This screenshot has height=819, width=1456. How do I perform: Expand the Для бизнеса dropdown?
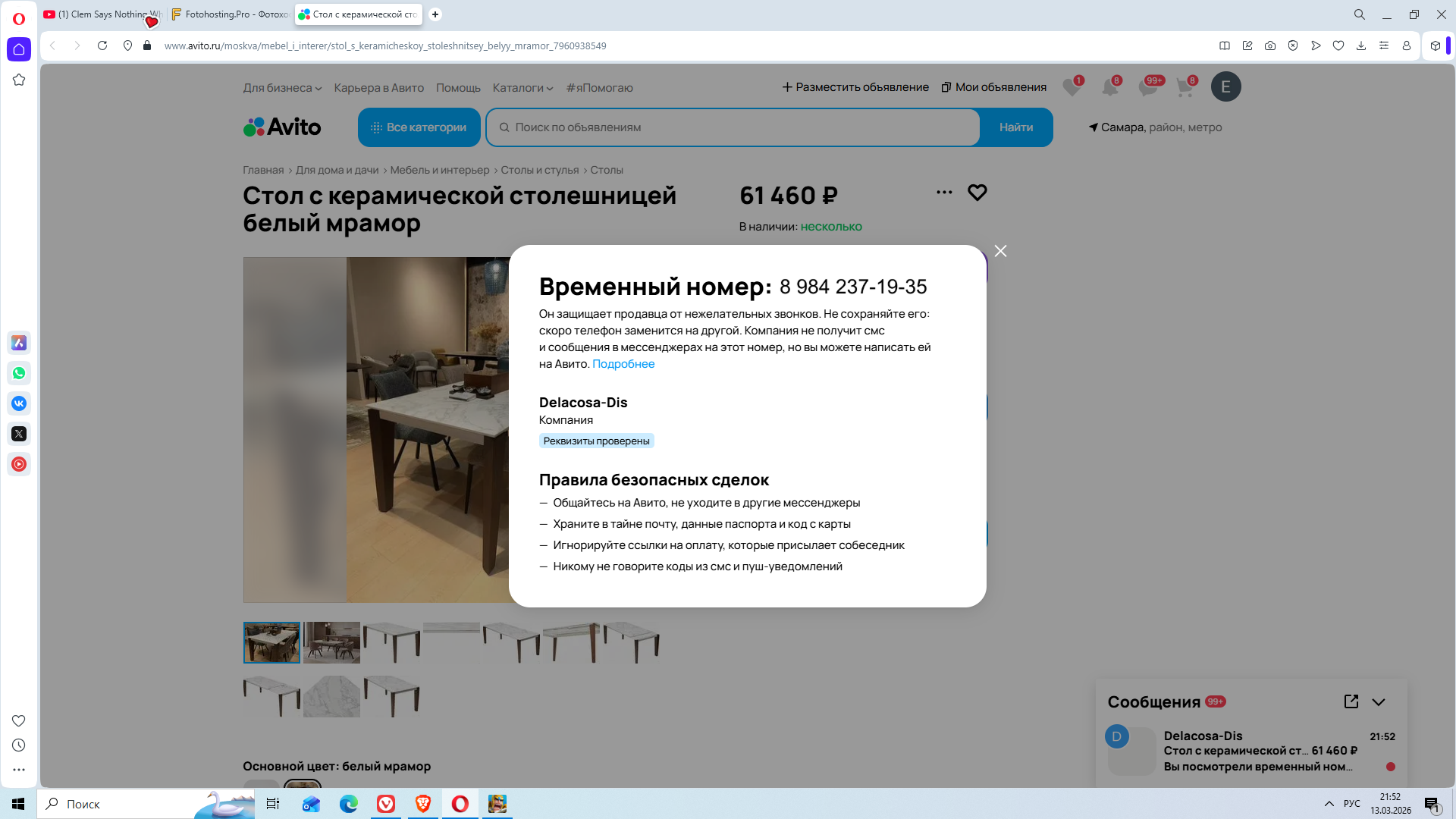pyautogui.click(x=282, y=88)
